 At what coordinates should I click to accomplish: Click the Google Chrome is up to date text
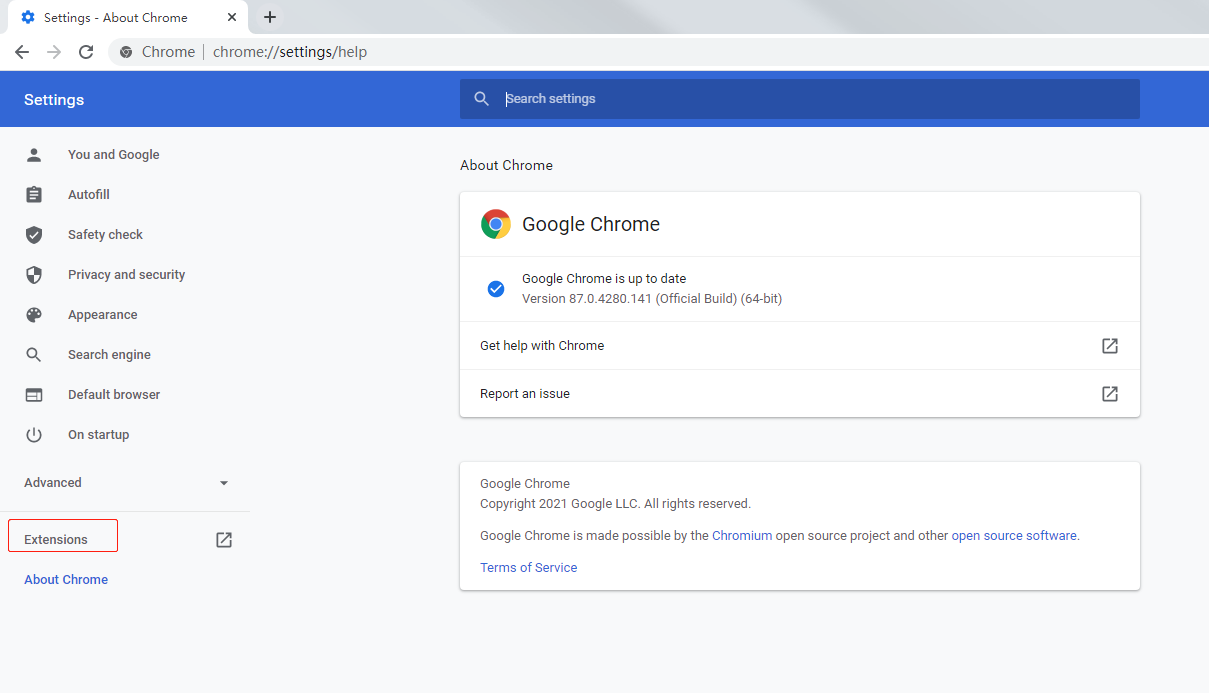[604, 279]
